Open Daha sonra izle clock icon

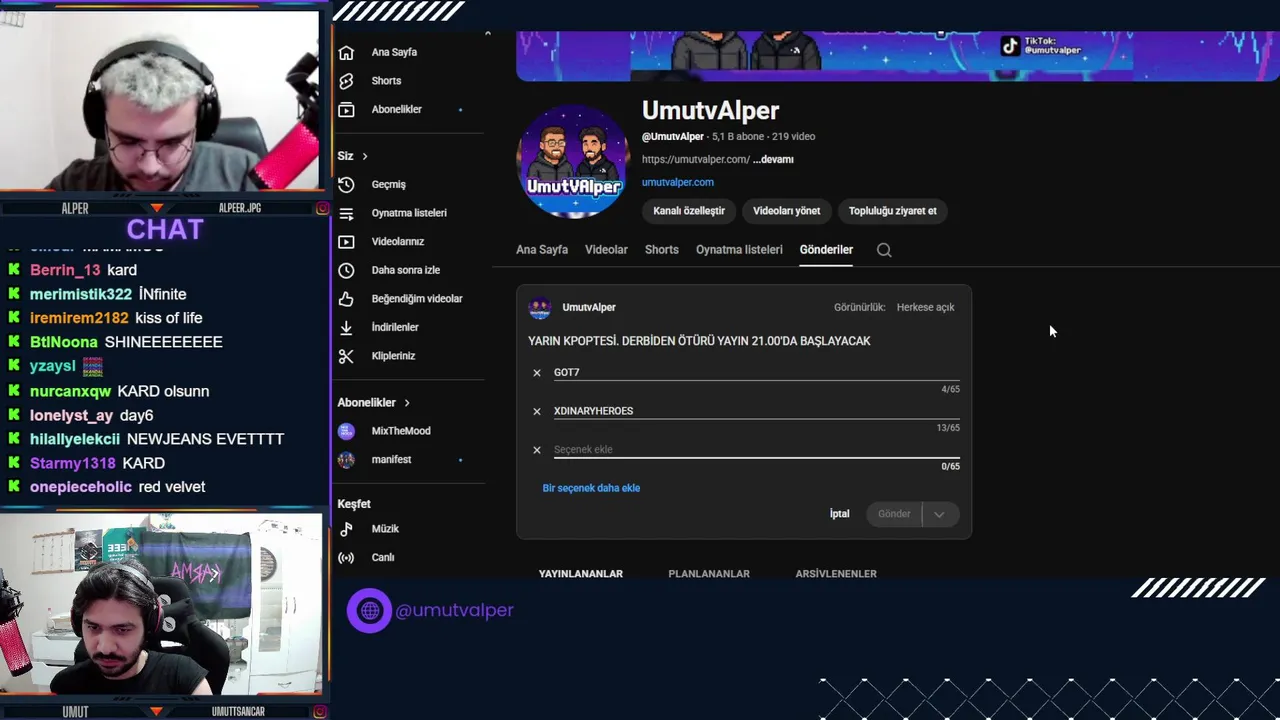[346, 270]
